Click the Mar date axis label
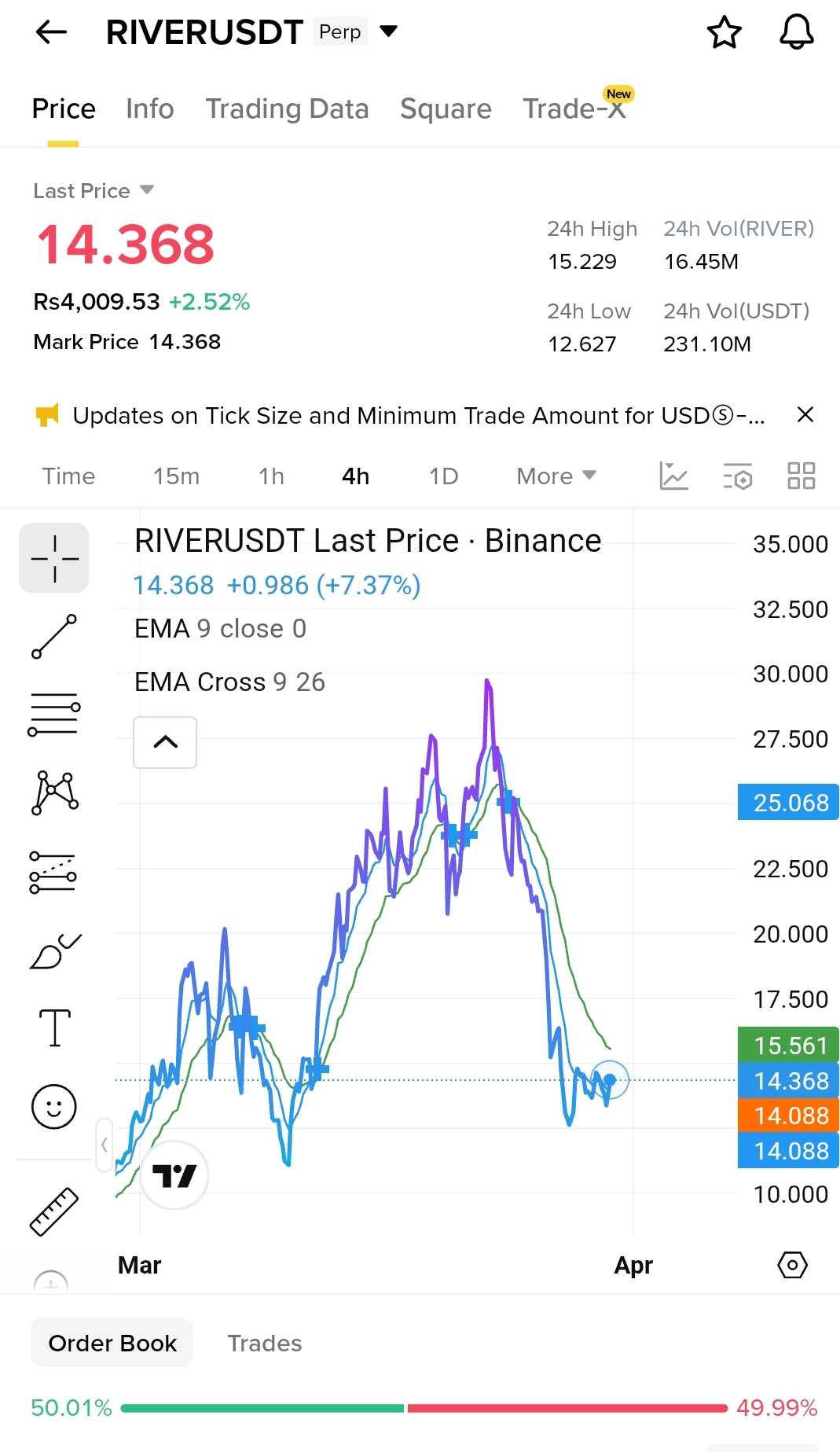 (139, 1266)
